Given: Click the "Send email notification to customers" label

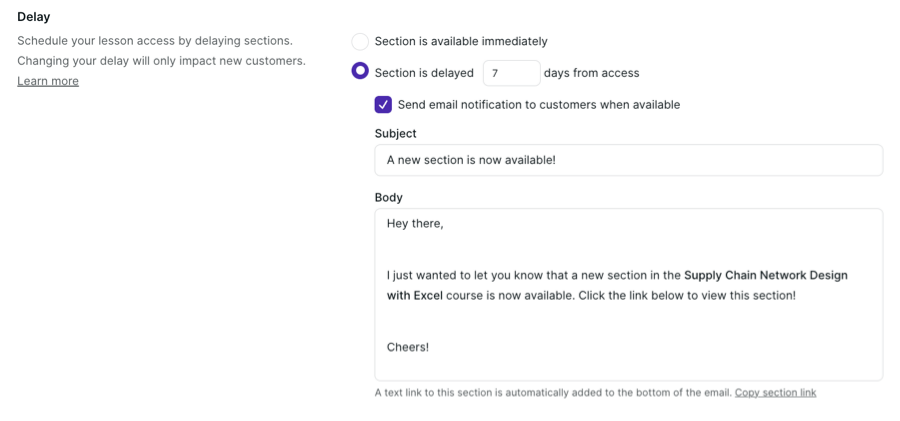Looking at the screenshot, I should [x=538, y=104].
